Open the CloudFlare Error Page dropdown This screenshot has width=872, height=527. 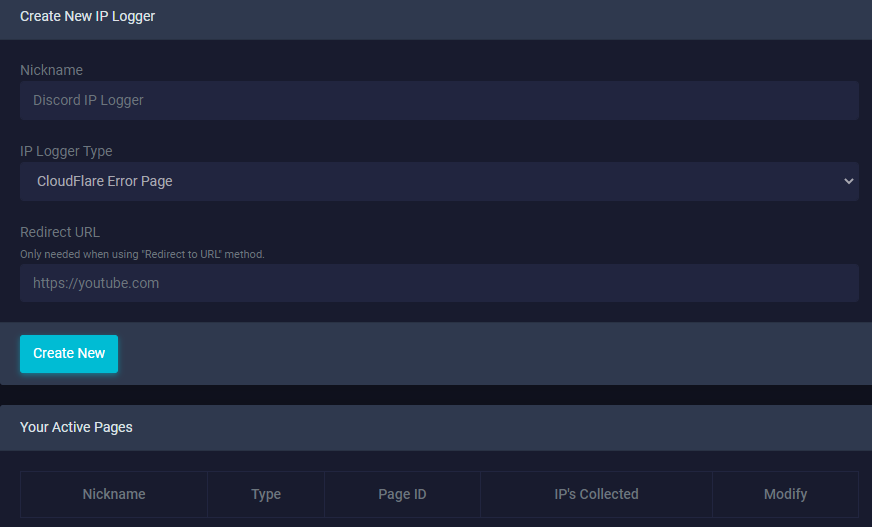[x=439, y=181]
